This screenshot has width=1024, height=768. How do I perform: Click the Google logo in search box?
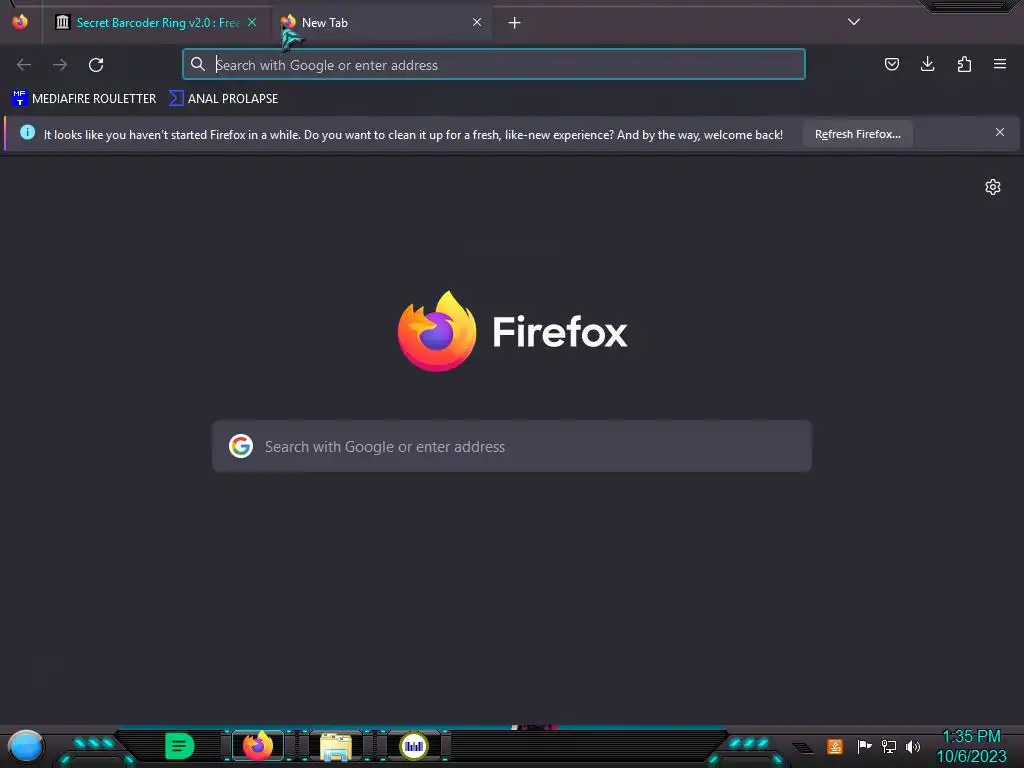(x=241, y=446)
